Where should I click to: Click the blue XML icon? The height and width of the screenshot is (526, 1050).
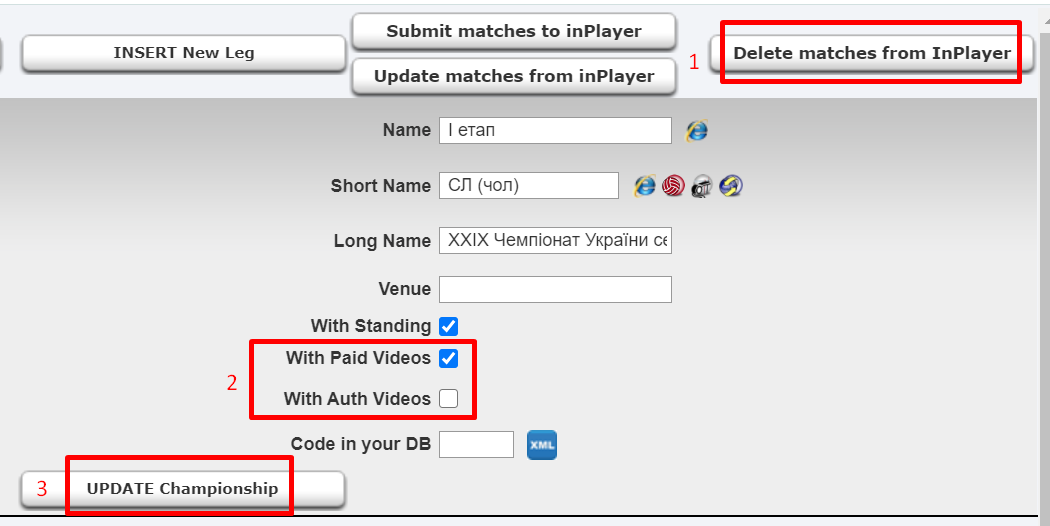[542, 445]
